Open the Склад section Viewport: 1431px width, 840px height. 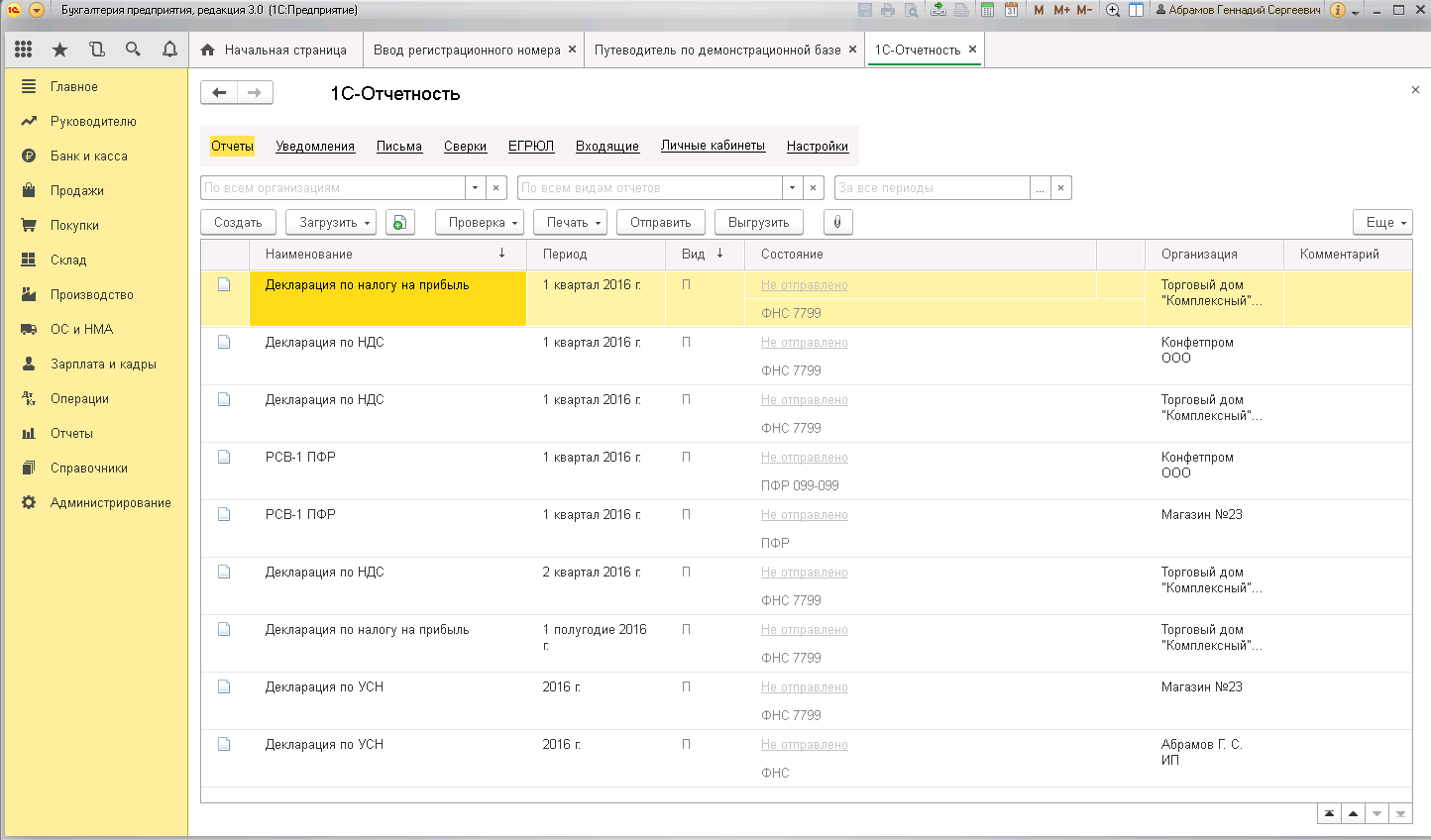click(95, 261)
